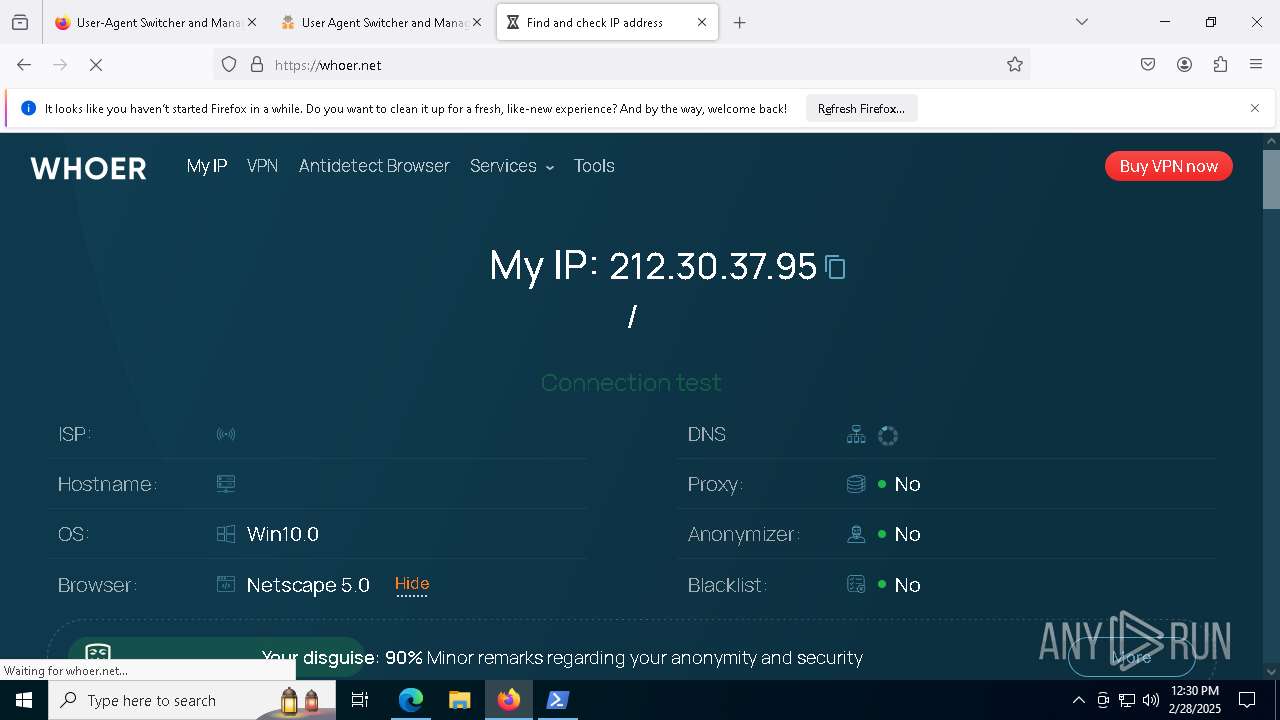Click the Blacklist icon
Viewport: 1280px width, 720px height.
tap(856, 584)
